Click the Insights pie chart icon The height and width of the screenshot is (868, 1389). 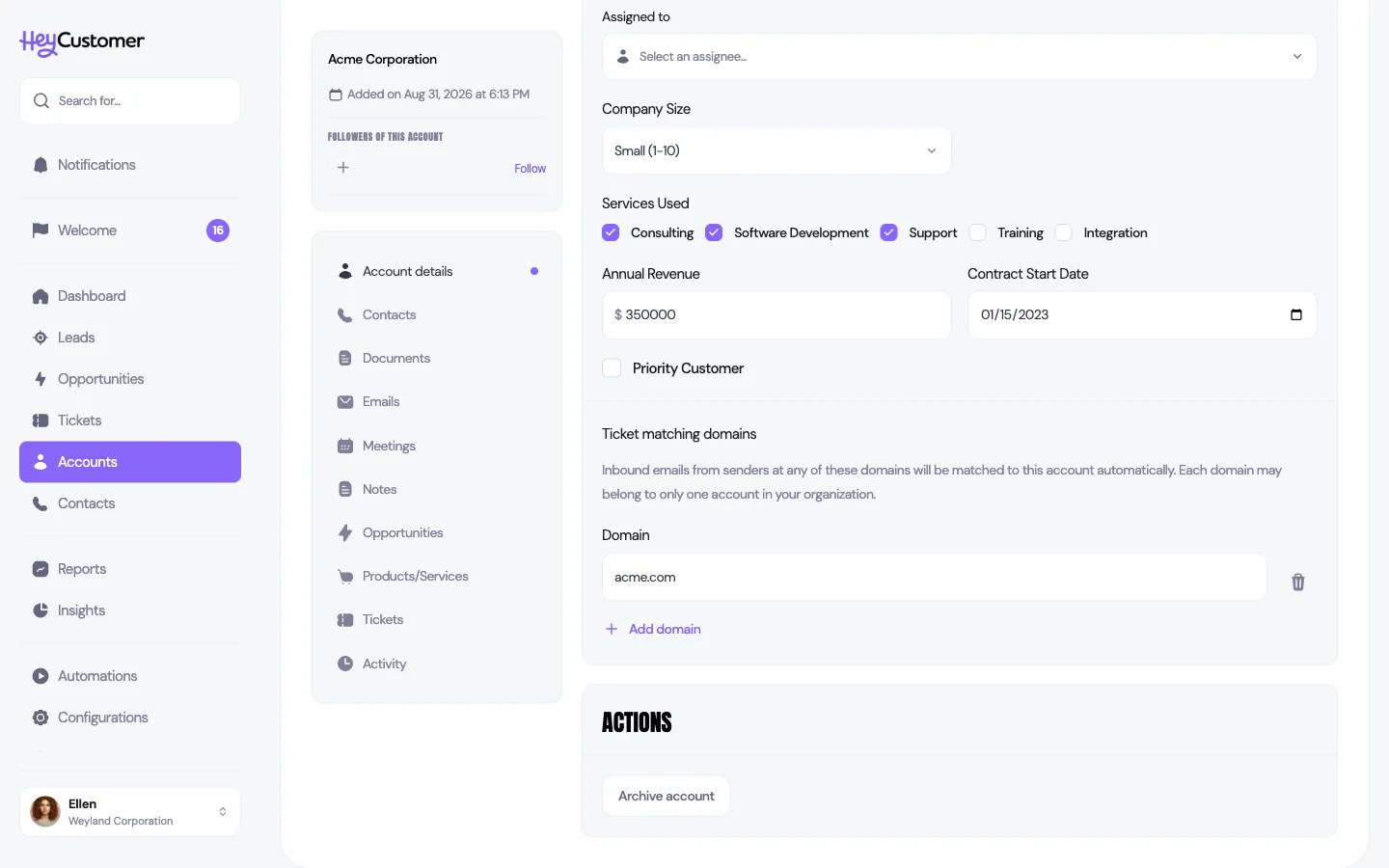point(41,610)
